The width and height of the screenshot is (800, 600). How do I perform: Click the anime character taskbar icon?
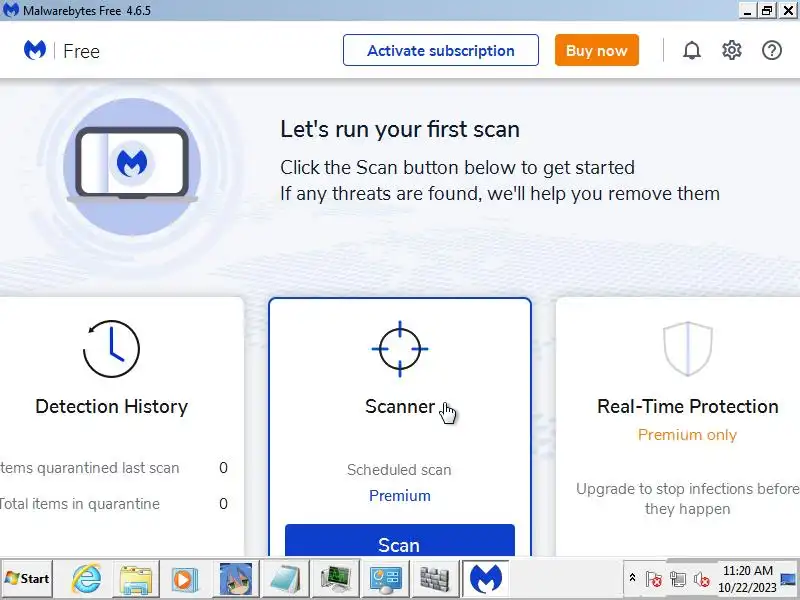click(x=235, y=579)
